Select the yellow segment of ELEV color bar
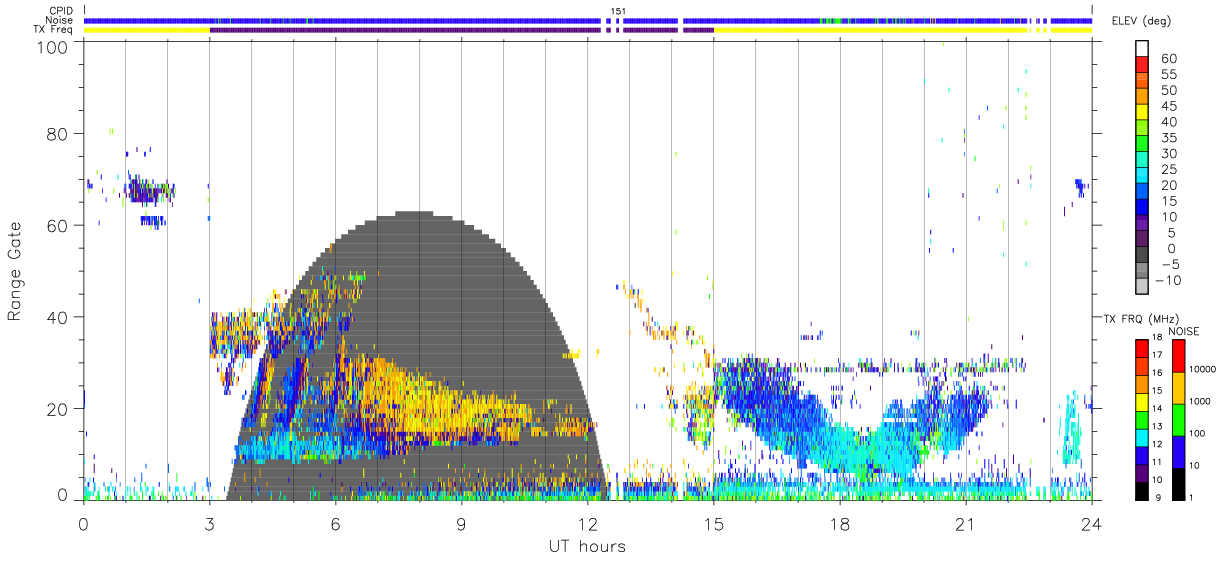 (1141, 113)
